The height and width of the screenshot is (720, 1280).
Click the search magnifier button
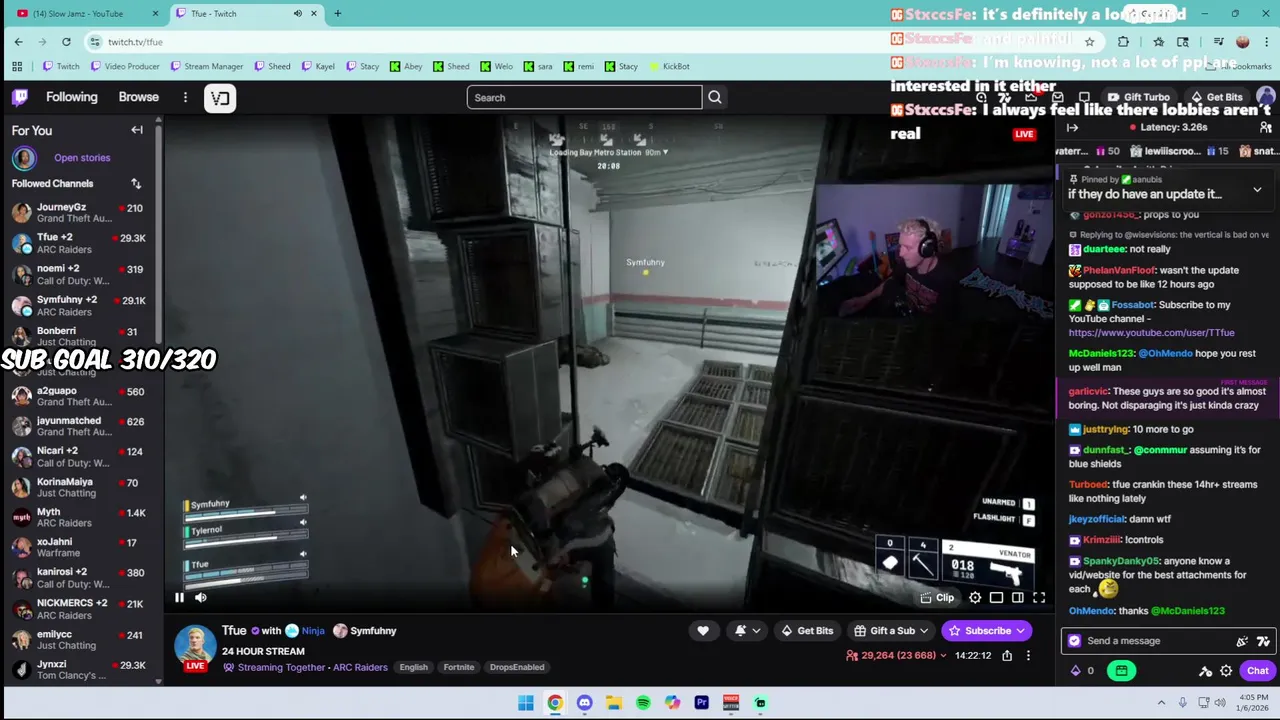[x=715, y=97]
